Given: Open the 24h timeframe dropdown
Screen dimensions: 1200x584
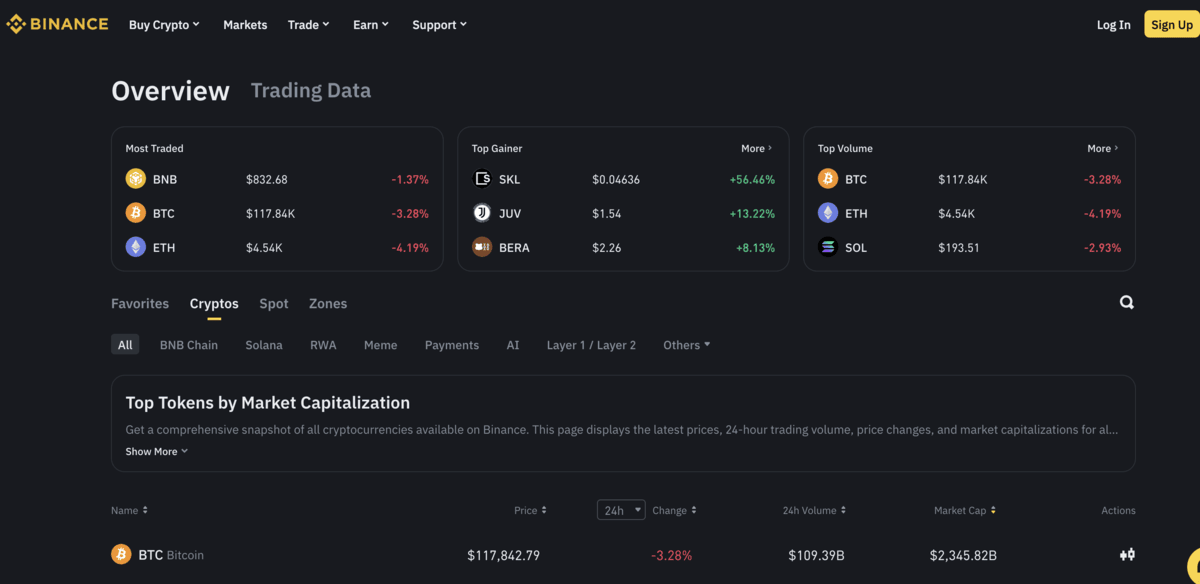Looking at the screenshot, I should pos(621,510).
